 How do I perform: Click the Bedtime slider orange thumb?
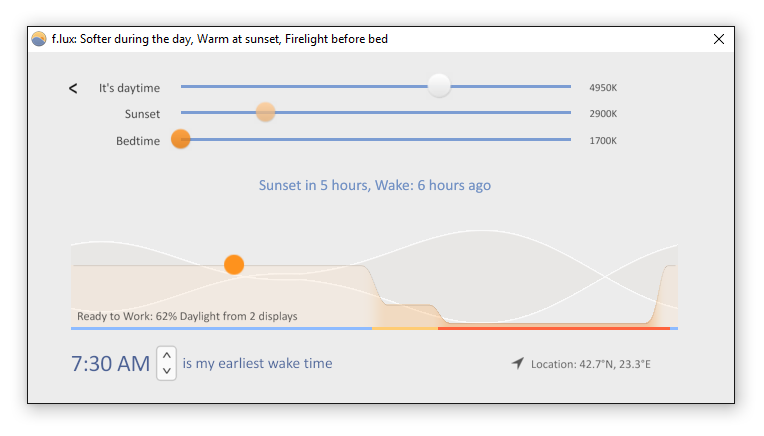(181, 139)
